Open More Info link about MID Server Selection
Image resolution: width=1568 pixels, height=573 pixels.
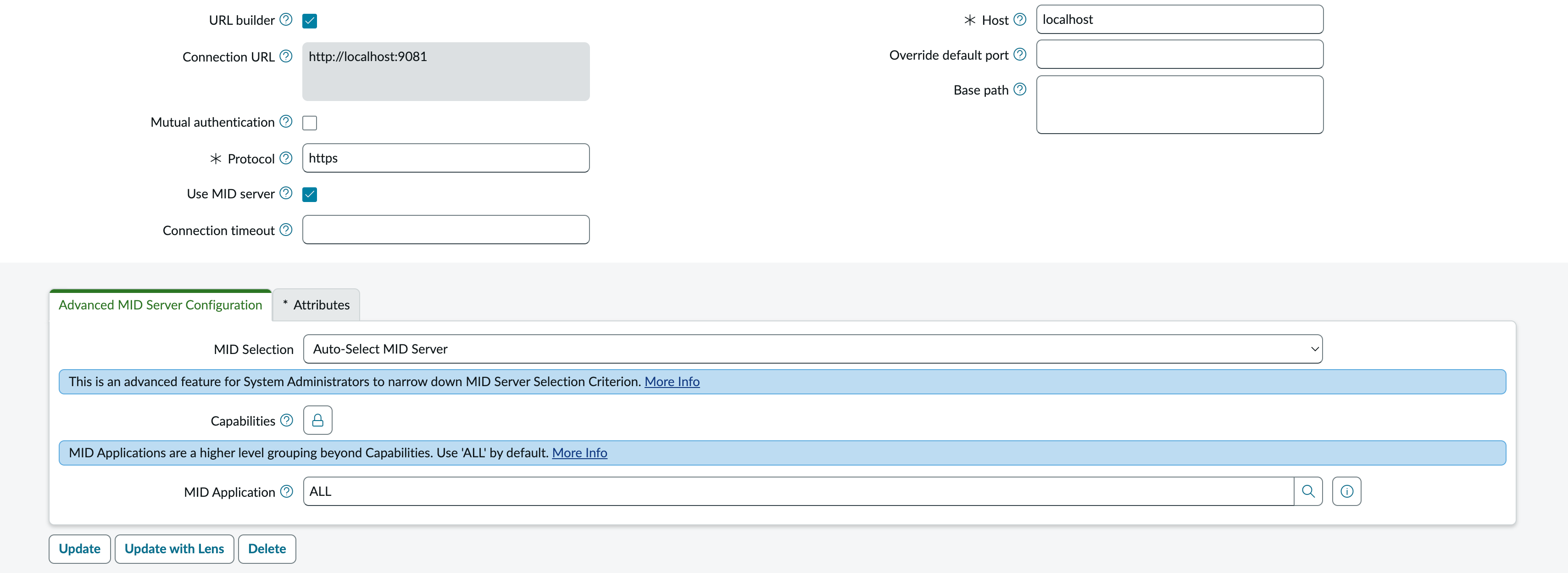click(x=672, y=382)
